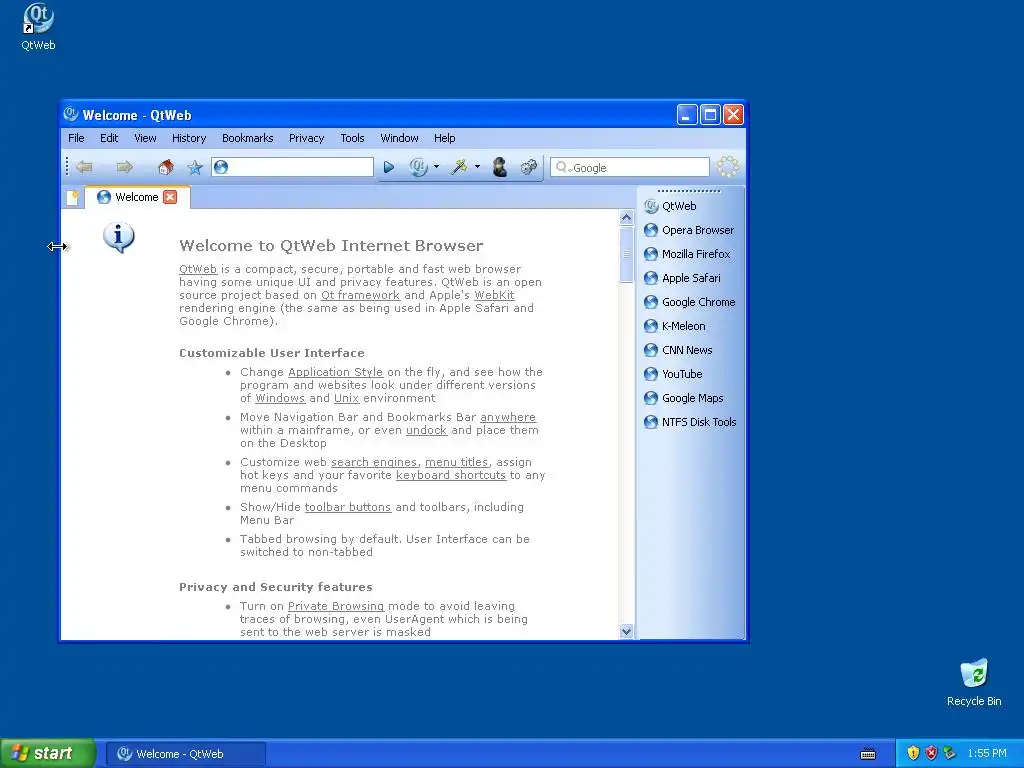The height and width of the screenshot is (768, 1024).
Task: Click the Unix link
Action: (x=347, y=398)
